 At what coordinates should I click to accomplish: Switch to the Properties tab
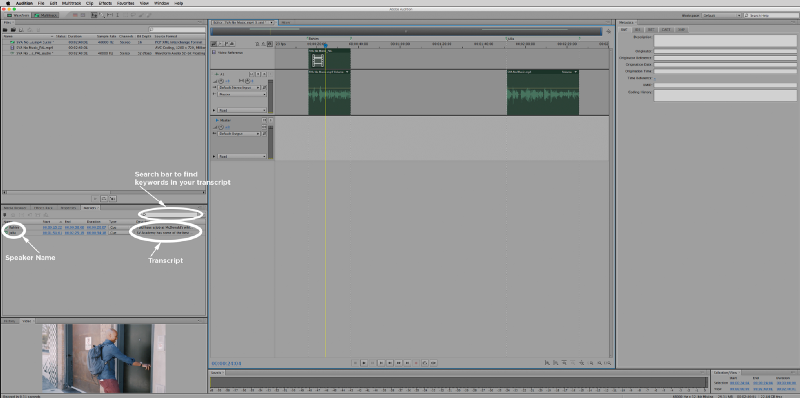68,208
